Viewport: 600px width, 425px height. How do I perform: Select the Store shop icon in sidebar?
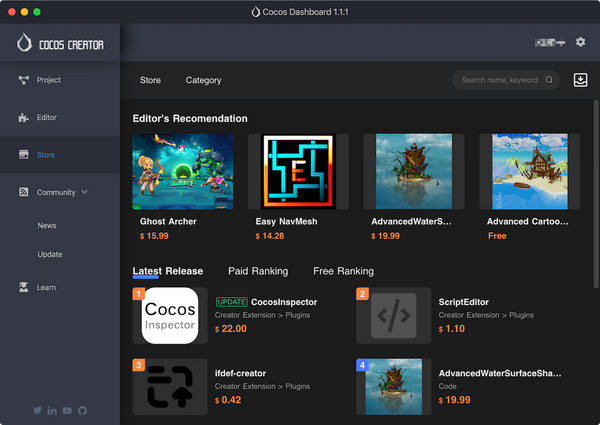[24, 155]
